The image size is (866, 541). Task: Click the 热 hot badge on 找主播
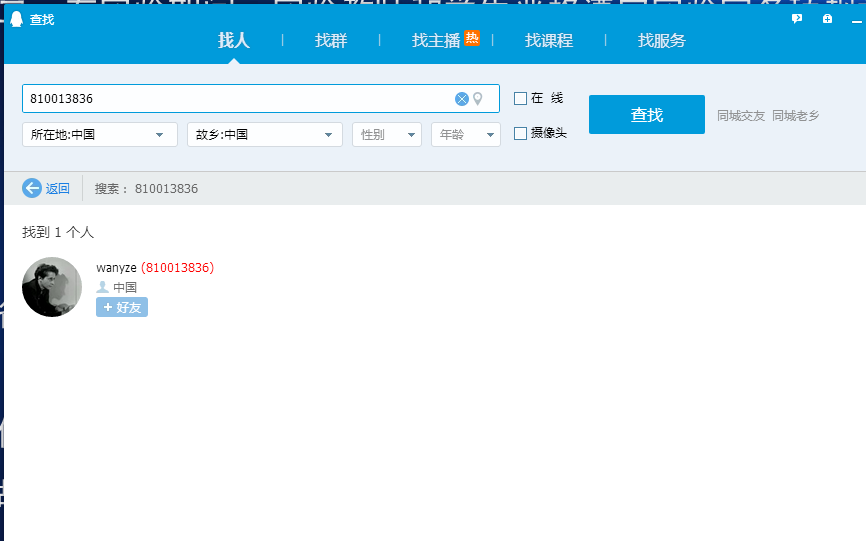(x=472, y=38)
